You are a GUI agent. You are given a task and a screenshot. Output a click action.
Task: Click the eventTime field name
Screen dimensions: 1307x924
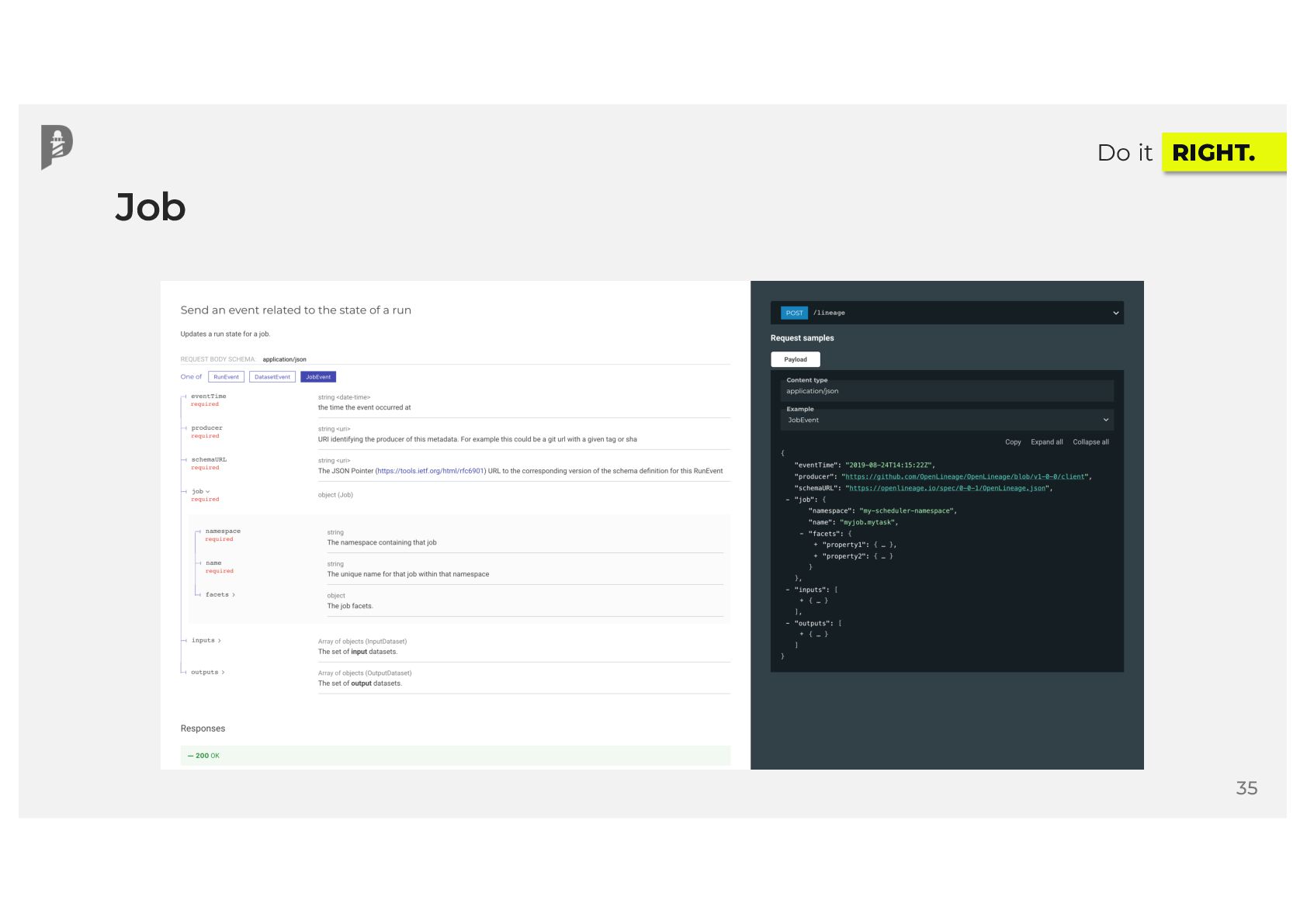tap(209, 396)
